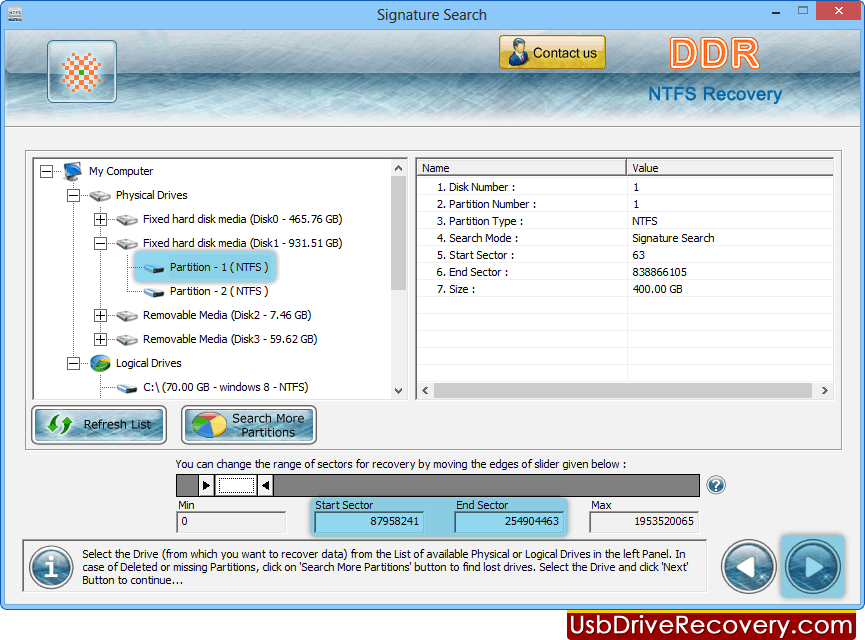The width and height of the screenshot is (865, 640).
Task: Click the End Sector input field
Action: [x=509, y=522]
